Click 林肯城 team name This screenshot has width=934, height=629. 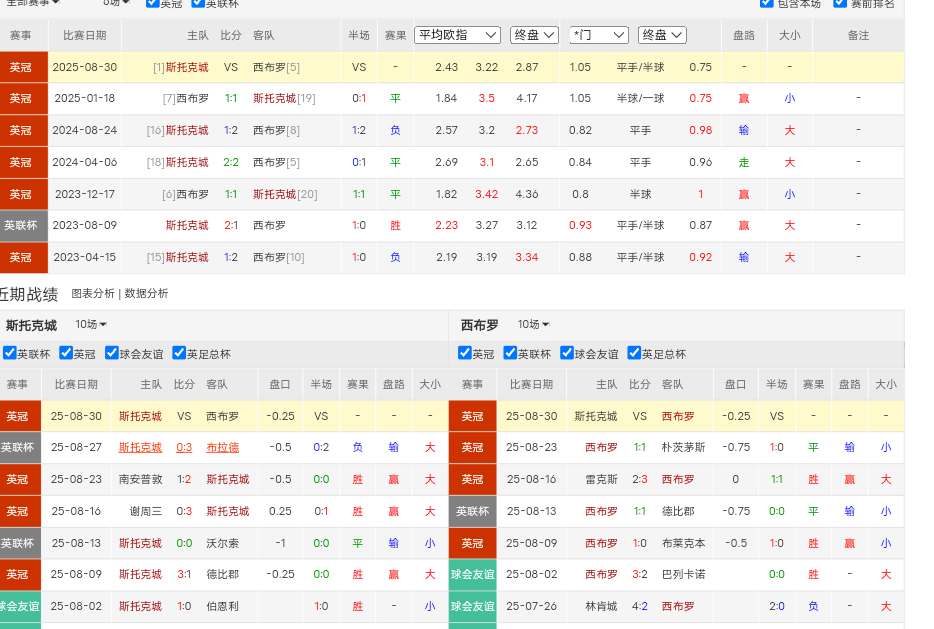(602, 606)
